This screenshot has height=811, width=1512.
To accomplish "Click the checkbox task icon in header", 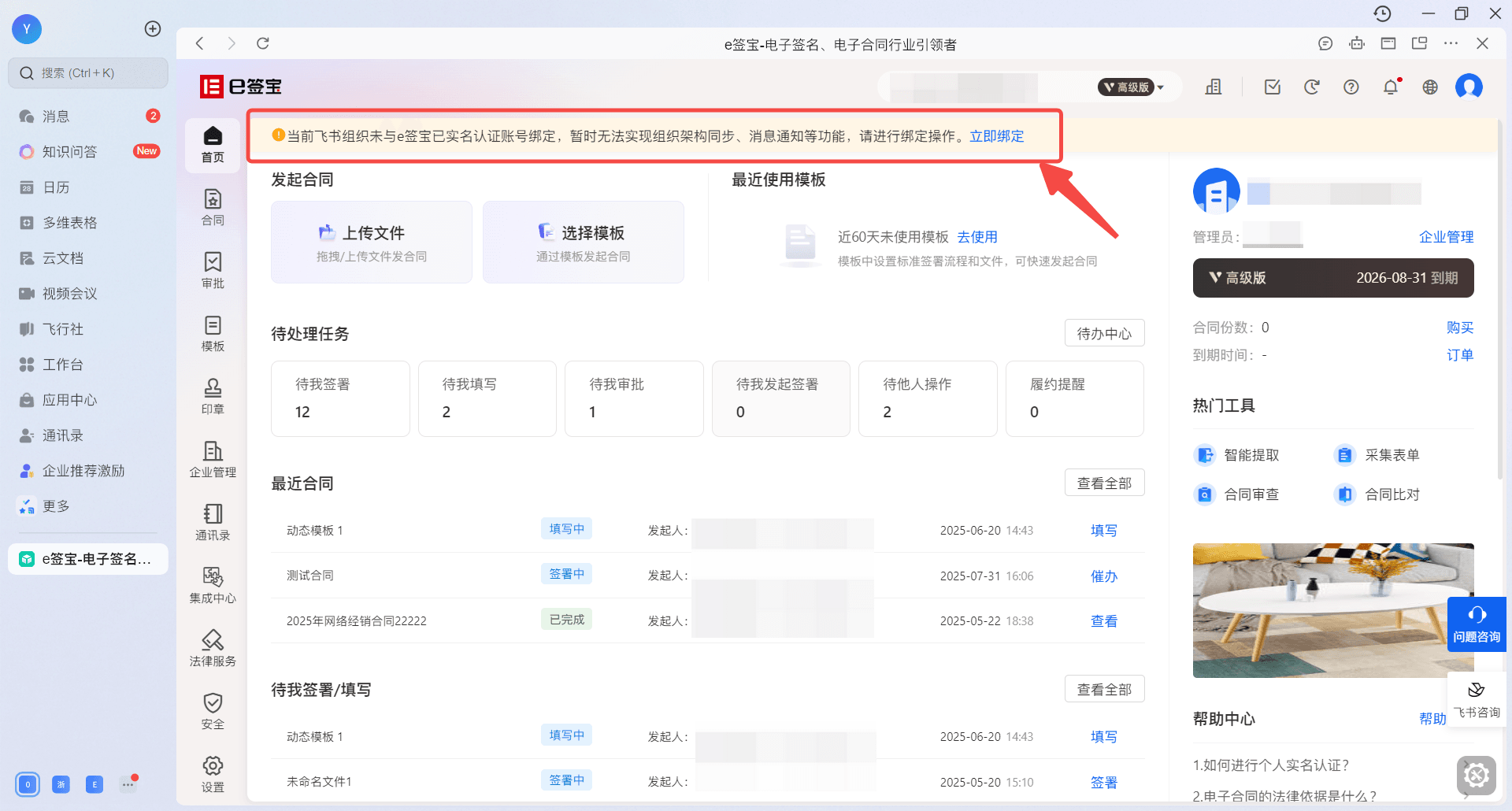I will point(1273,87).
